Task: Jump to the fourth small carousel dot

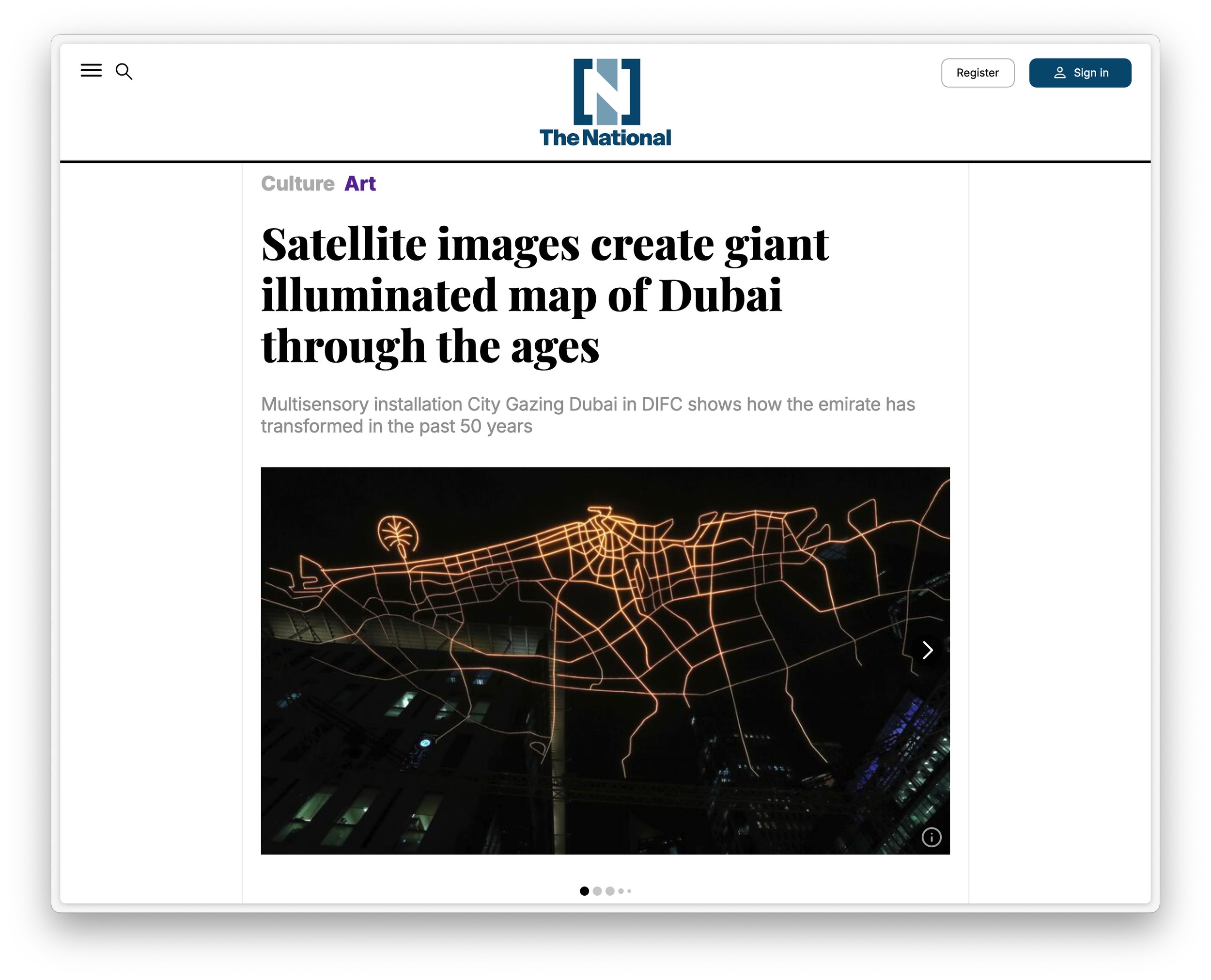Action: coord(621,891)
